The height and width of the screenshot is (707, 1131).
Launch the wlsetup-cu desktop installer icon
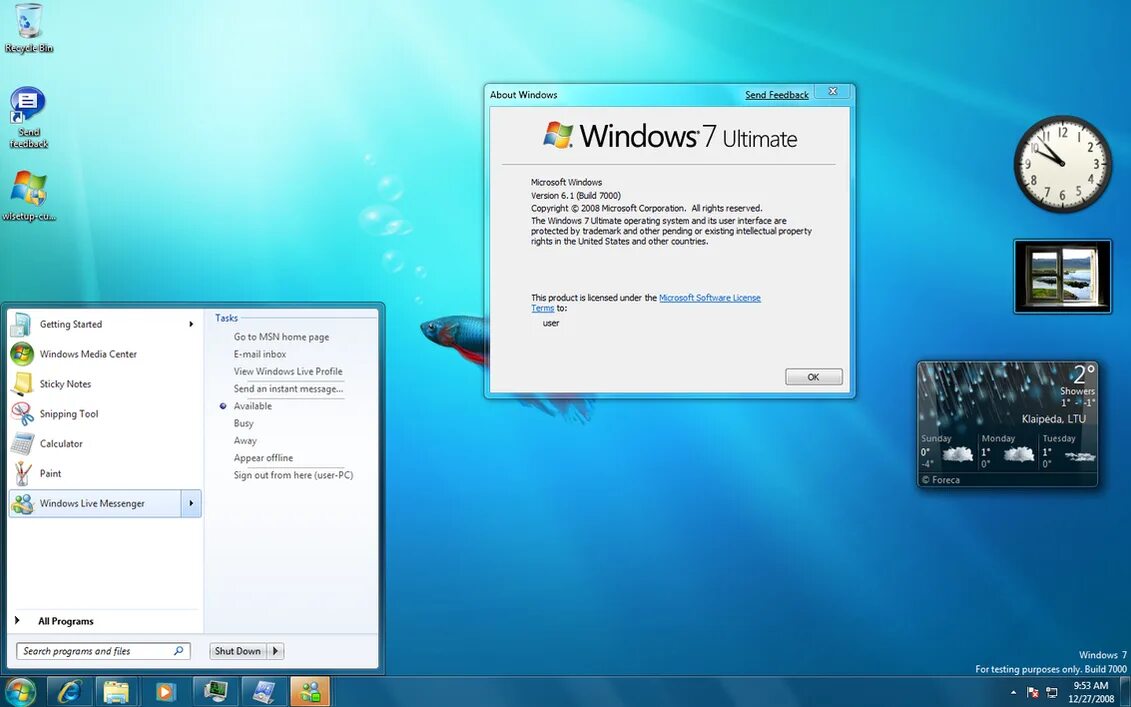tap(28, 196)
